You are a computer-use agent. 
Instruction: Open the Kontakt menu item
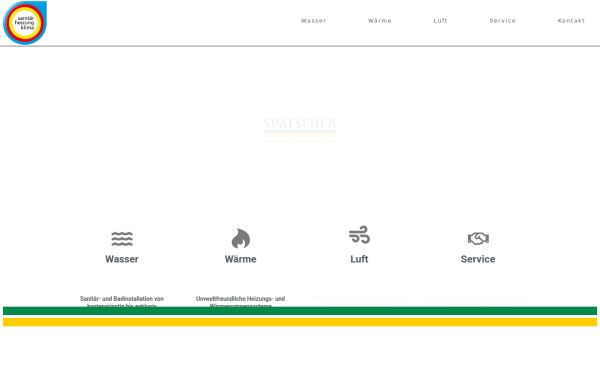[571, 21]
